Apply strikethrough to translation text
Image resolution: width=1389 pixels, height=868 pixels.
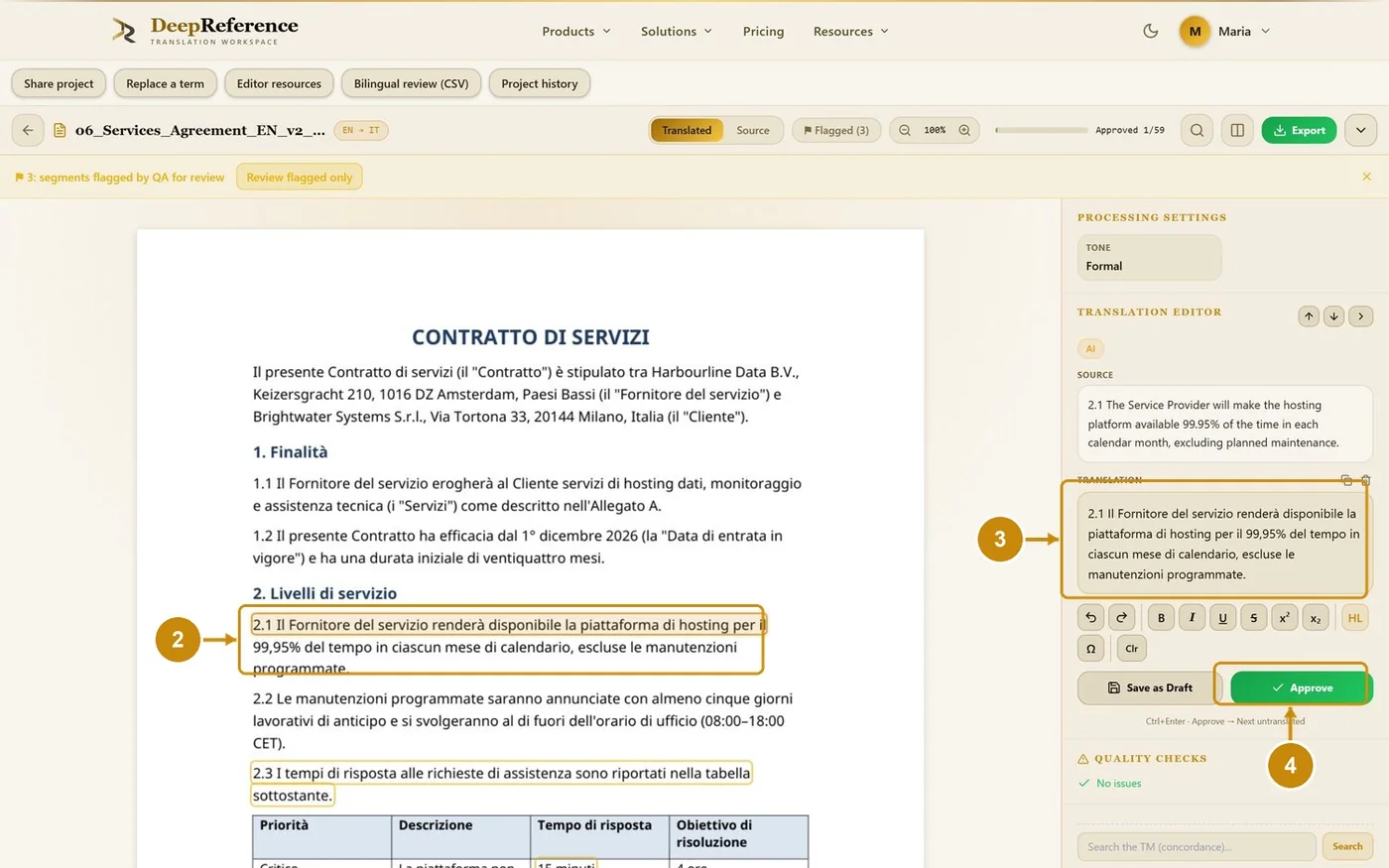pyautogui.click(x=1253, y=618)
